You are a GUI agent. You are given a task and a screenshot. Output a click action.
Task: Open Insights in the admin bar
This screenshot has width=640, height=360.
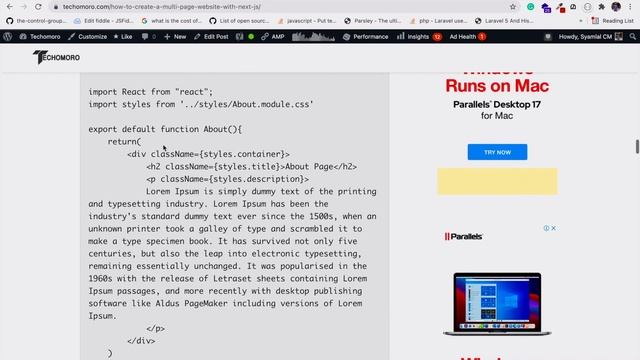419,36
